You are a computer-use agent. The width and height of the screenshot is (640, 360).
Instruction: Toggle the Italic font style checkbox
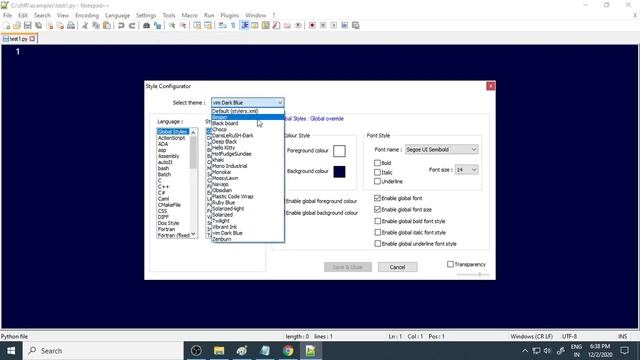point(378,172)
